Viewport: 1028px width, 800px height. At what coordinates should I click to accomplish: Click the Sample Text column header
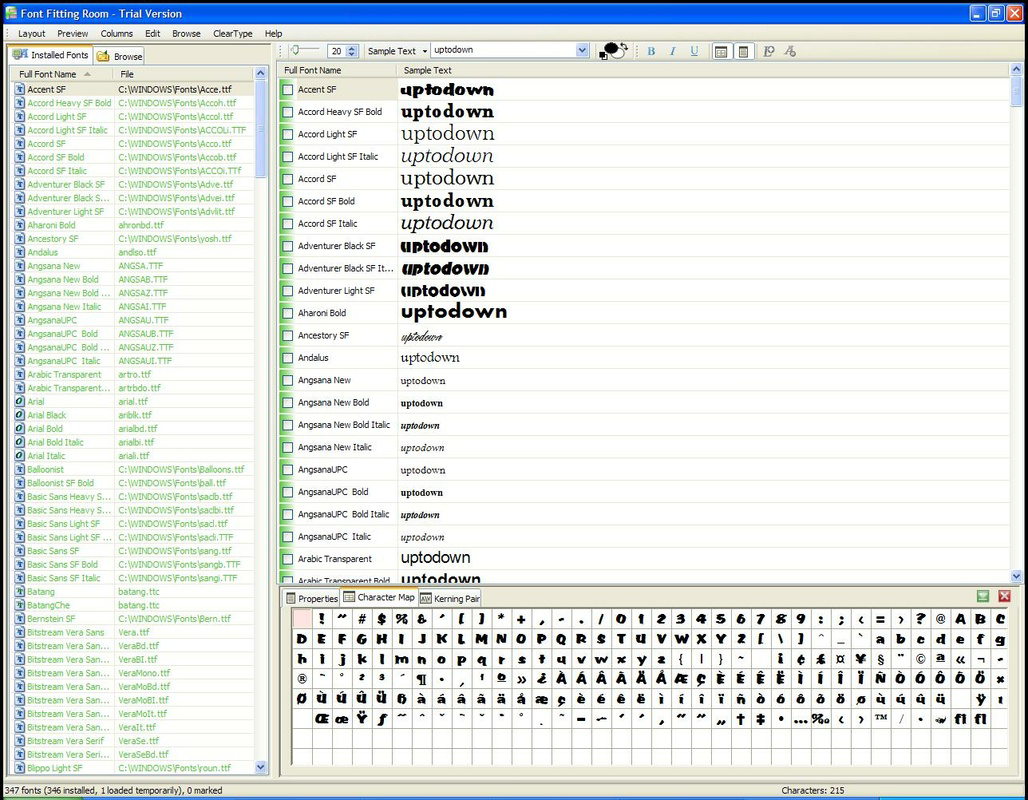(x=703, y=70)
